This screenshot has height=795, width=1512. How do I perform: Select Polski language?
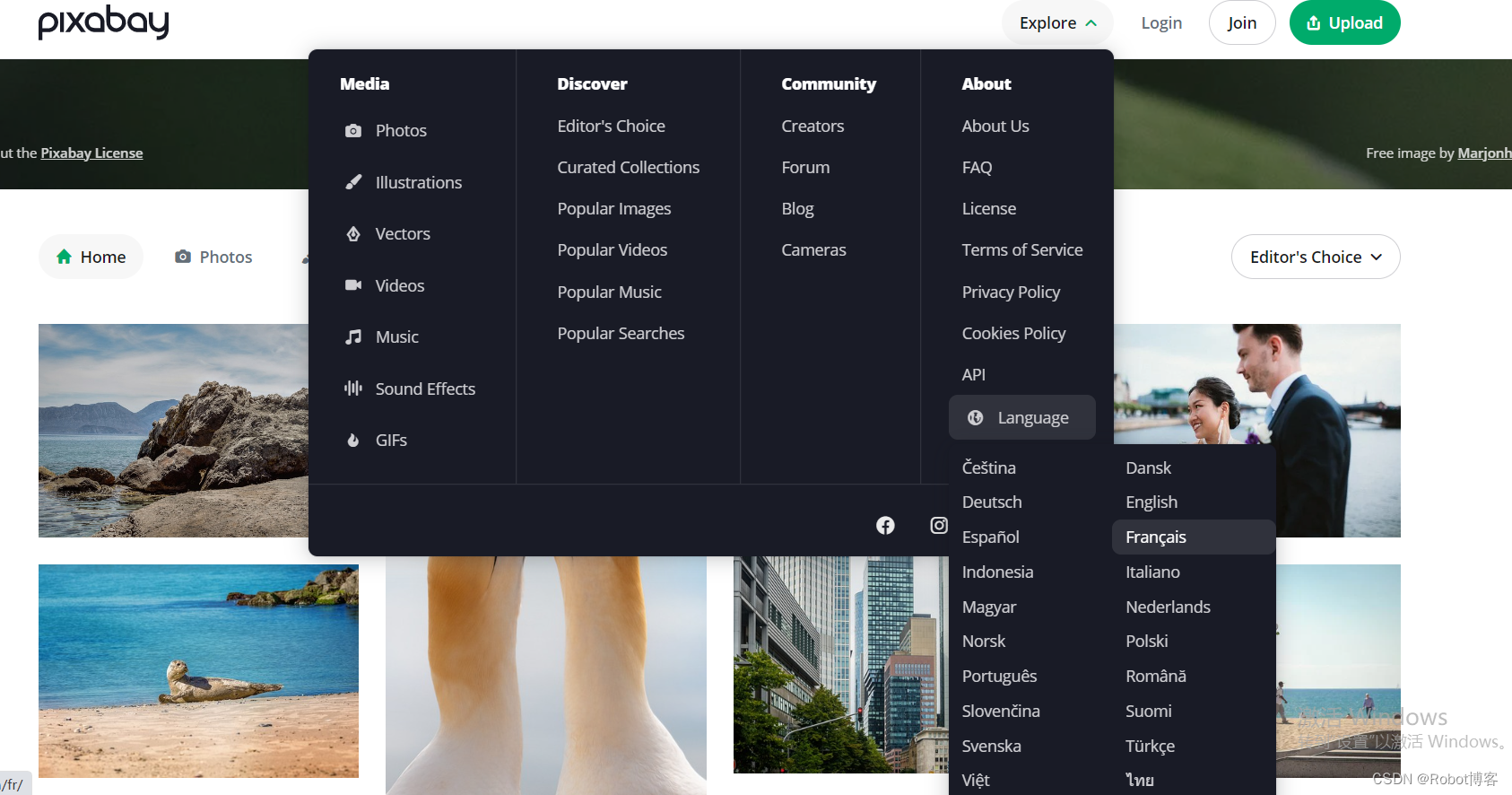[1146, 642]
